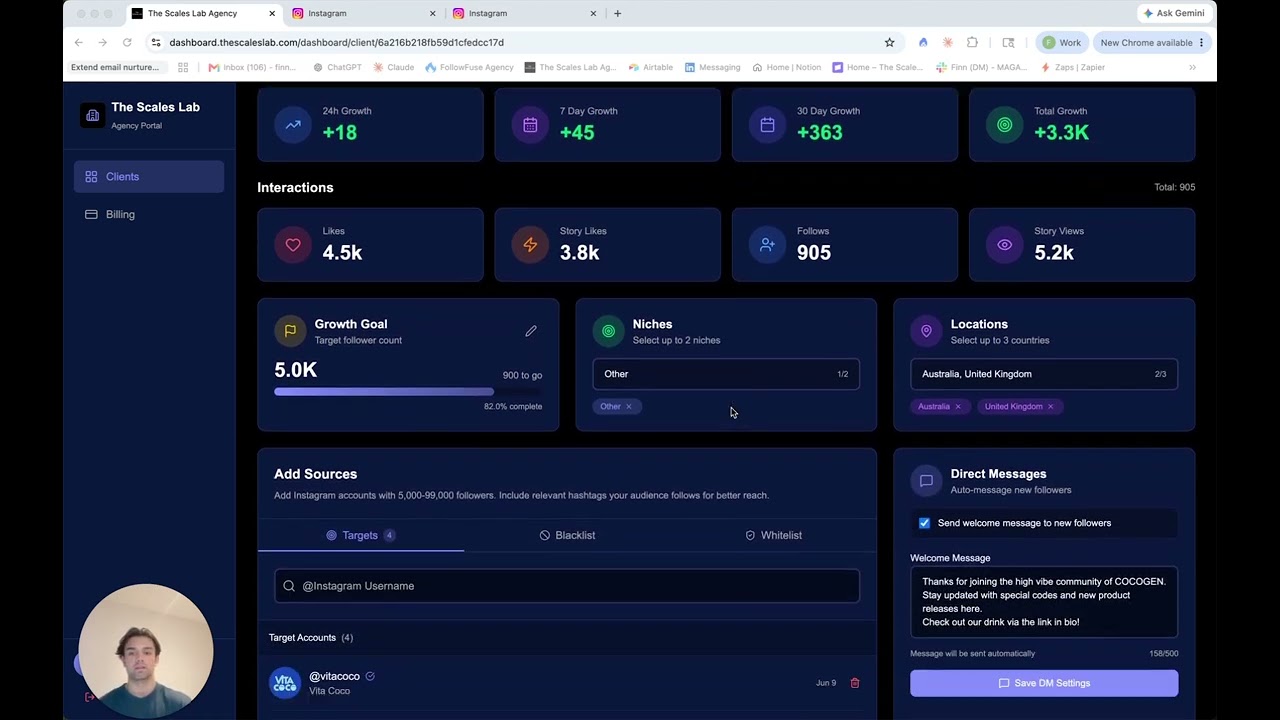Toggle Send welcome message to new followers
The image size is (1280, 720).
tap(924, 523)
